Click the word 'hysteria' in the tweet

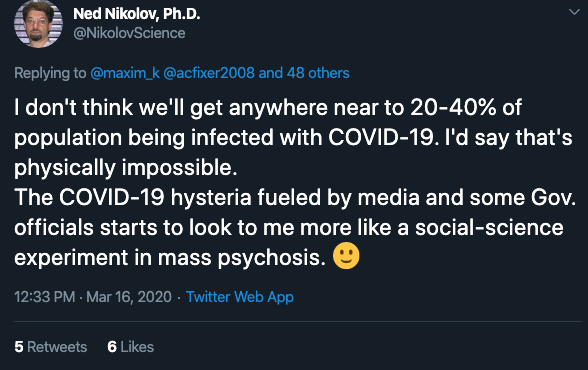pyautogui.click(x=211, y=198)
